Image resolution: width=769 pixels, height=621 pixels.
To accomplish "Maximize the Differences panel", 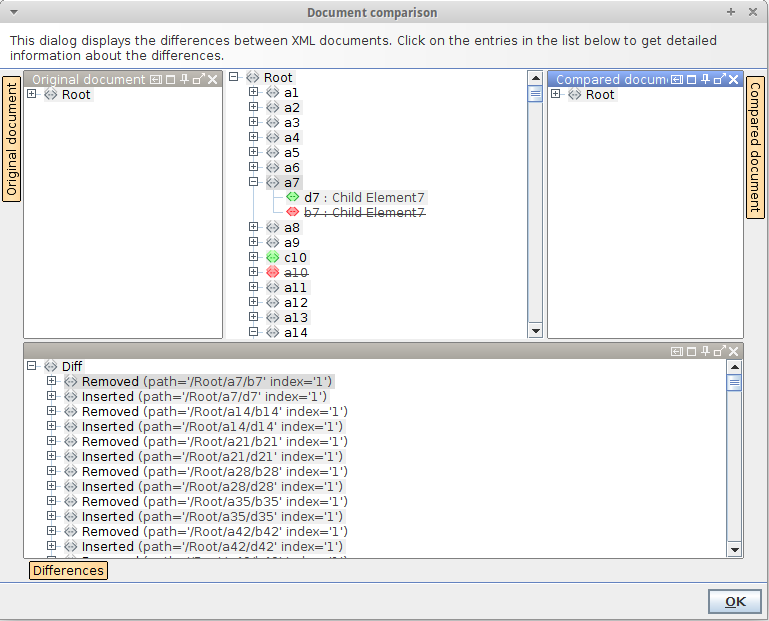I will (692, 351).
